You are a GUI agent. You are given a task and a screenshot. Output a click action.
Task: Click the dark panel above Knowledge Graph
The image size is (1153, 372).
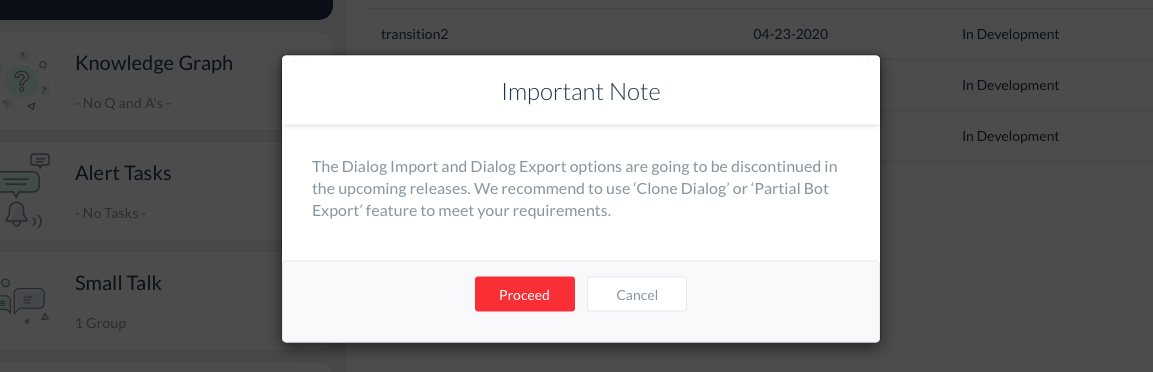coord(166,10)
